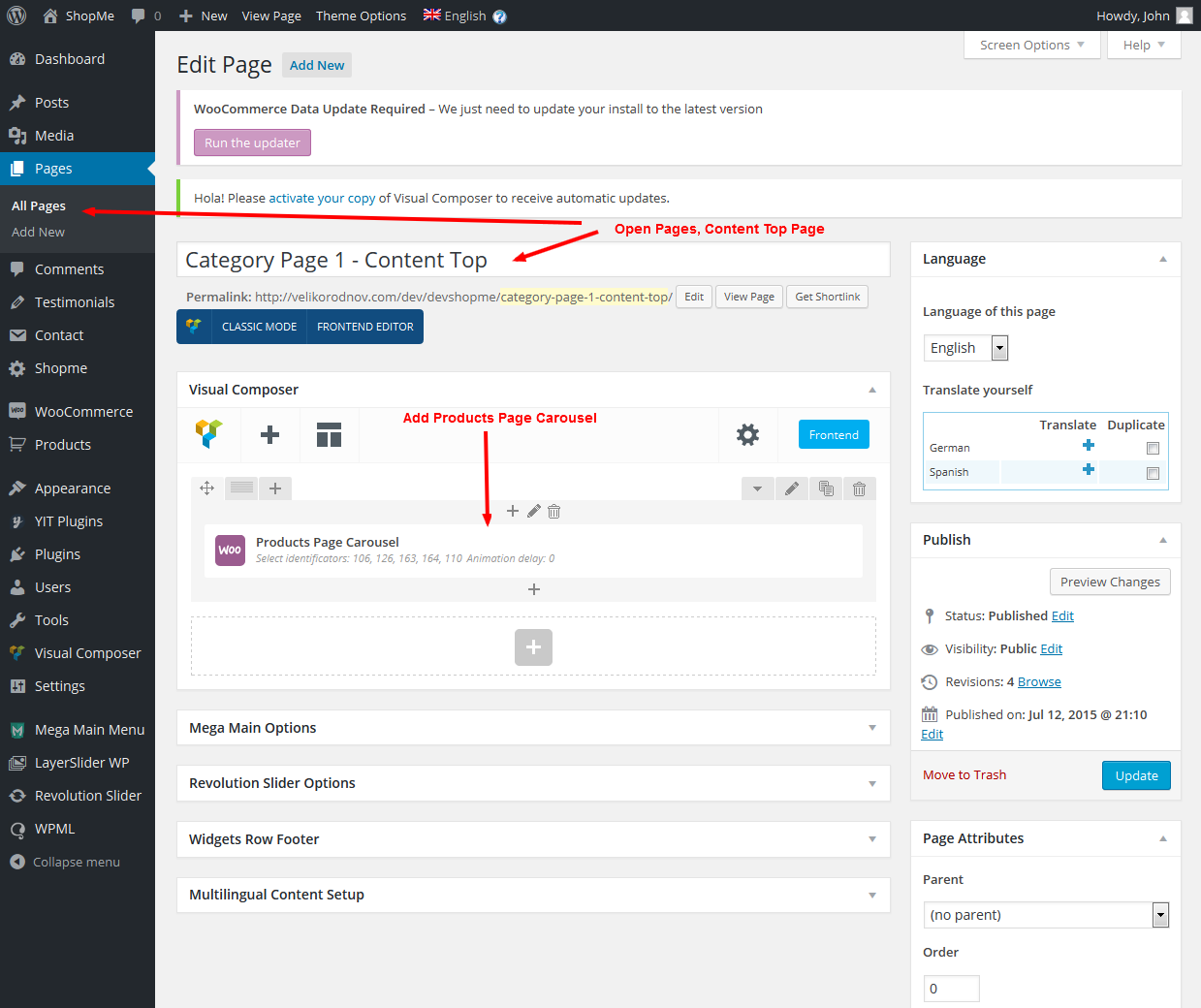The height and width of the screenshot is (1008, 1201).
Task: Click large gray add element button
Action: point(533,647)
